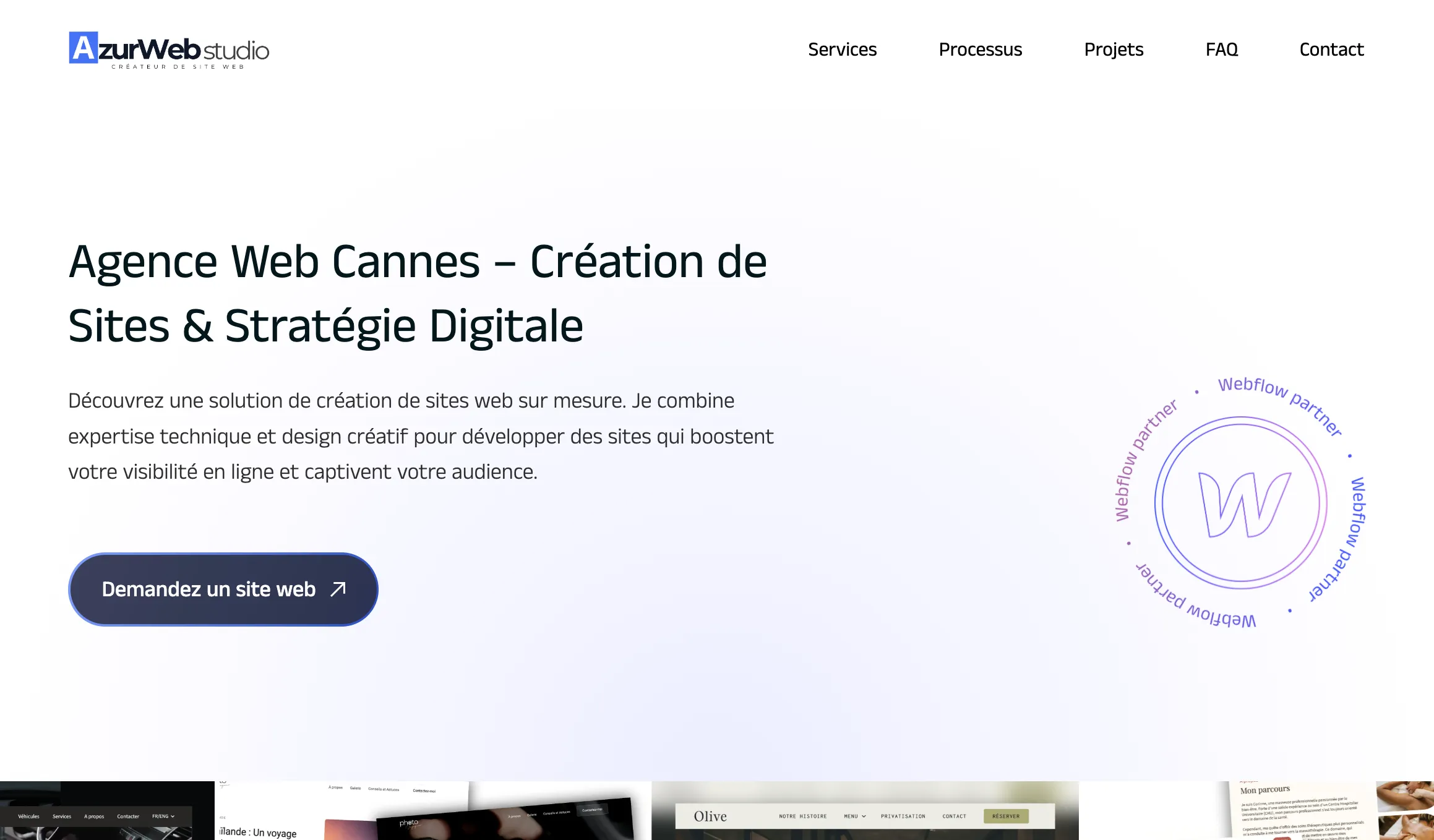Open the dark vehicle site thumbnail
The image size is (1434, 840).
[x=107, y=810]
